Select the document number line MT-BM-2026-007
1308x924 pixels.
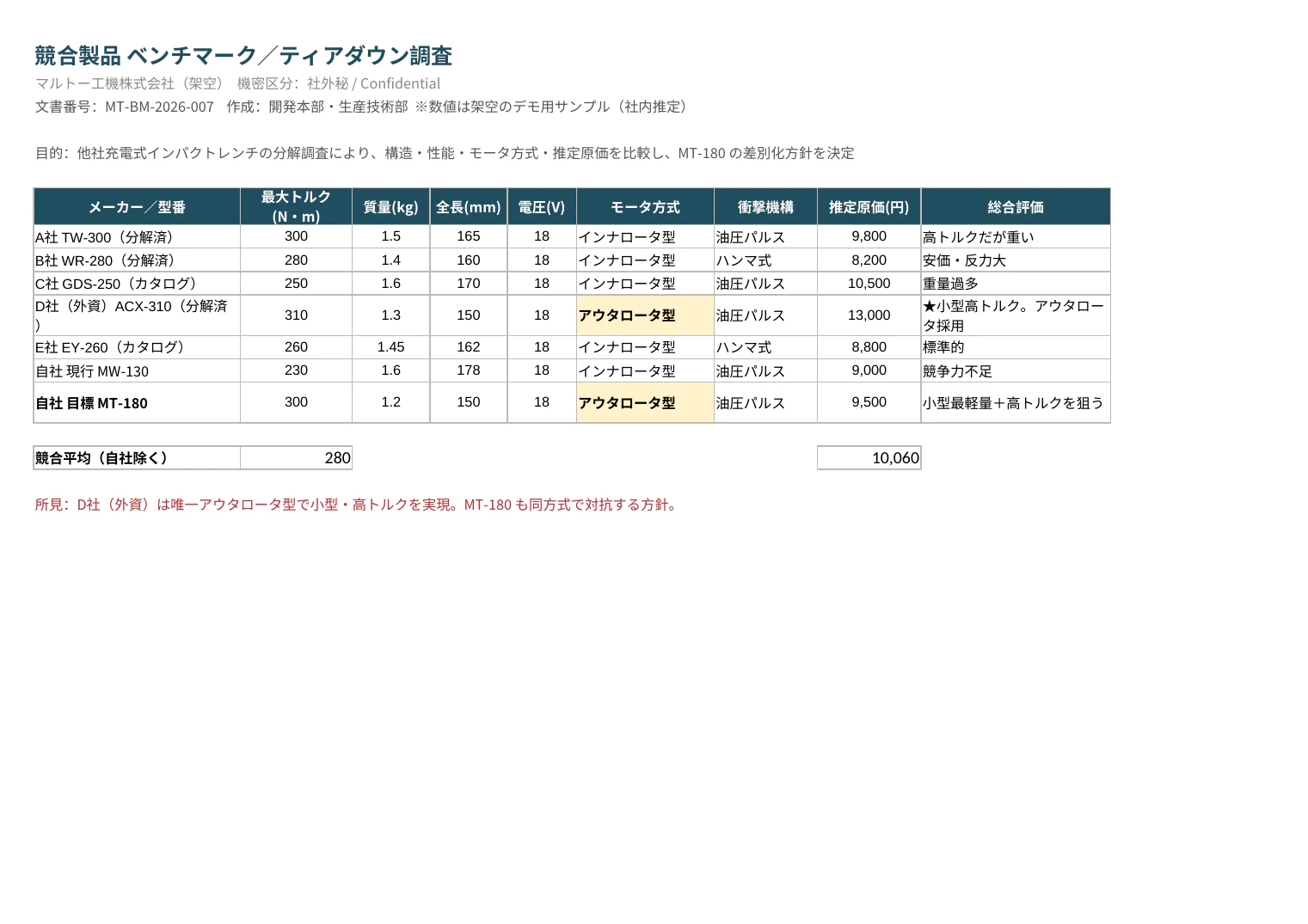pos(361,107)
